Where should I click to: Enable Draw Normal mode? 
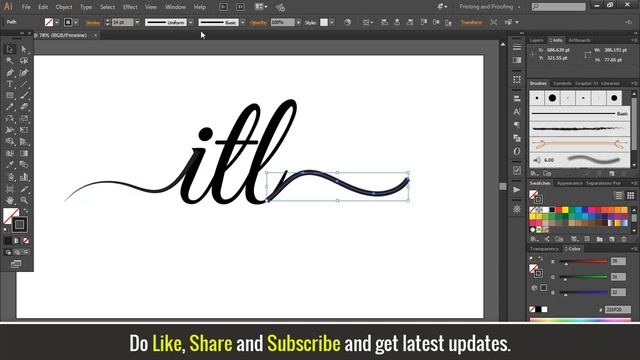click(x=8, y=252)
